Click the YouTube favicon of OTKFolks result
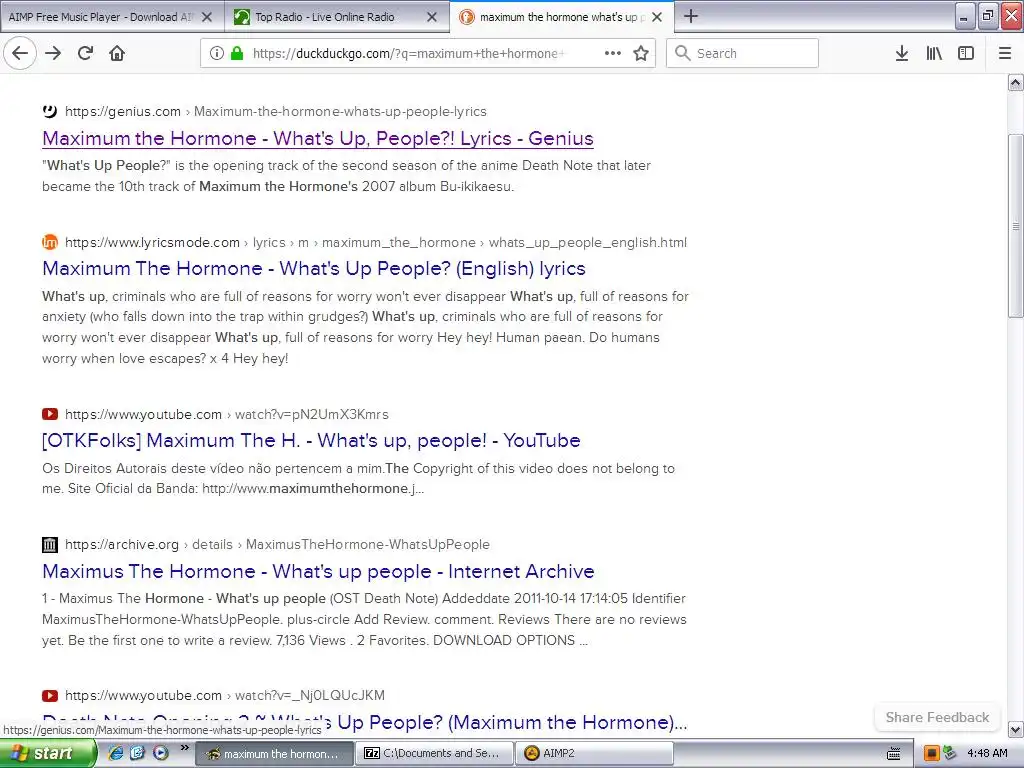The width and height of the screenshot is (1024, 768). [x=50, y=414]
